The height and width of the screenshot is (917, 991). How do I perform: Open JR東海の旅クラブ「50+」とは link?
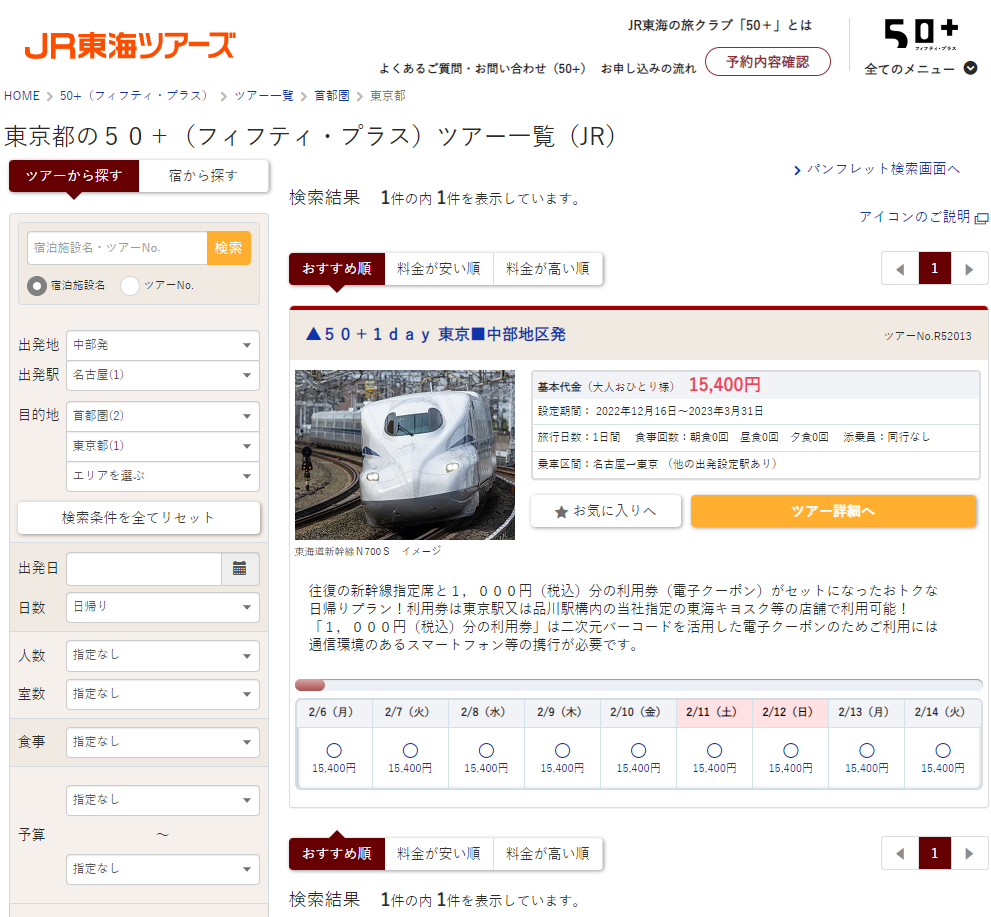click(x=720, y=25)
